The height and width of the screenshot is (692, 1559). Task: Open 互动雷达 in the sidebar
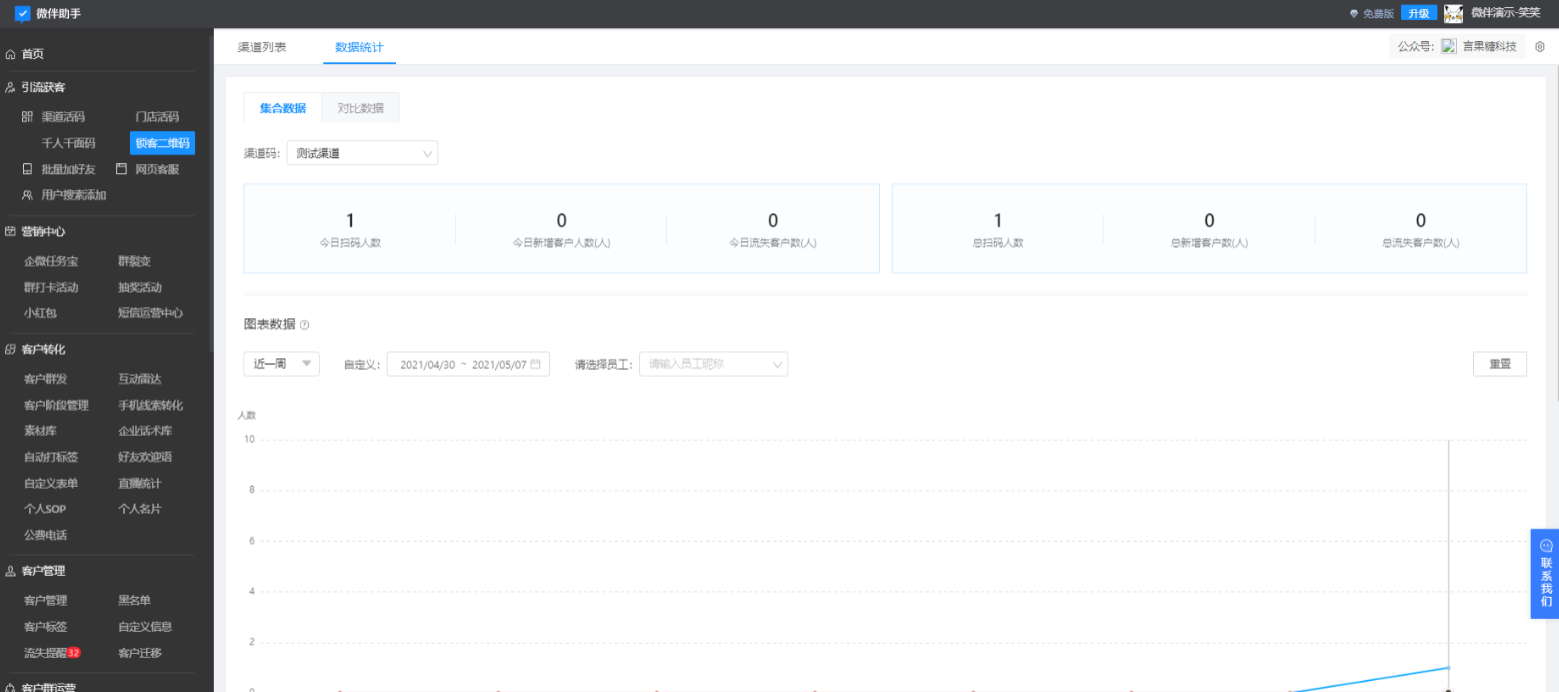pyautogui.click(x=140, y=379)
